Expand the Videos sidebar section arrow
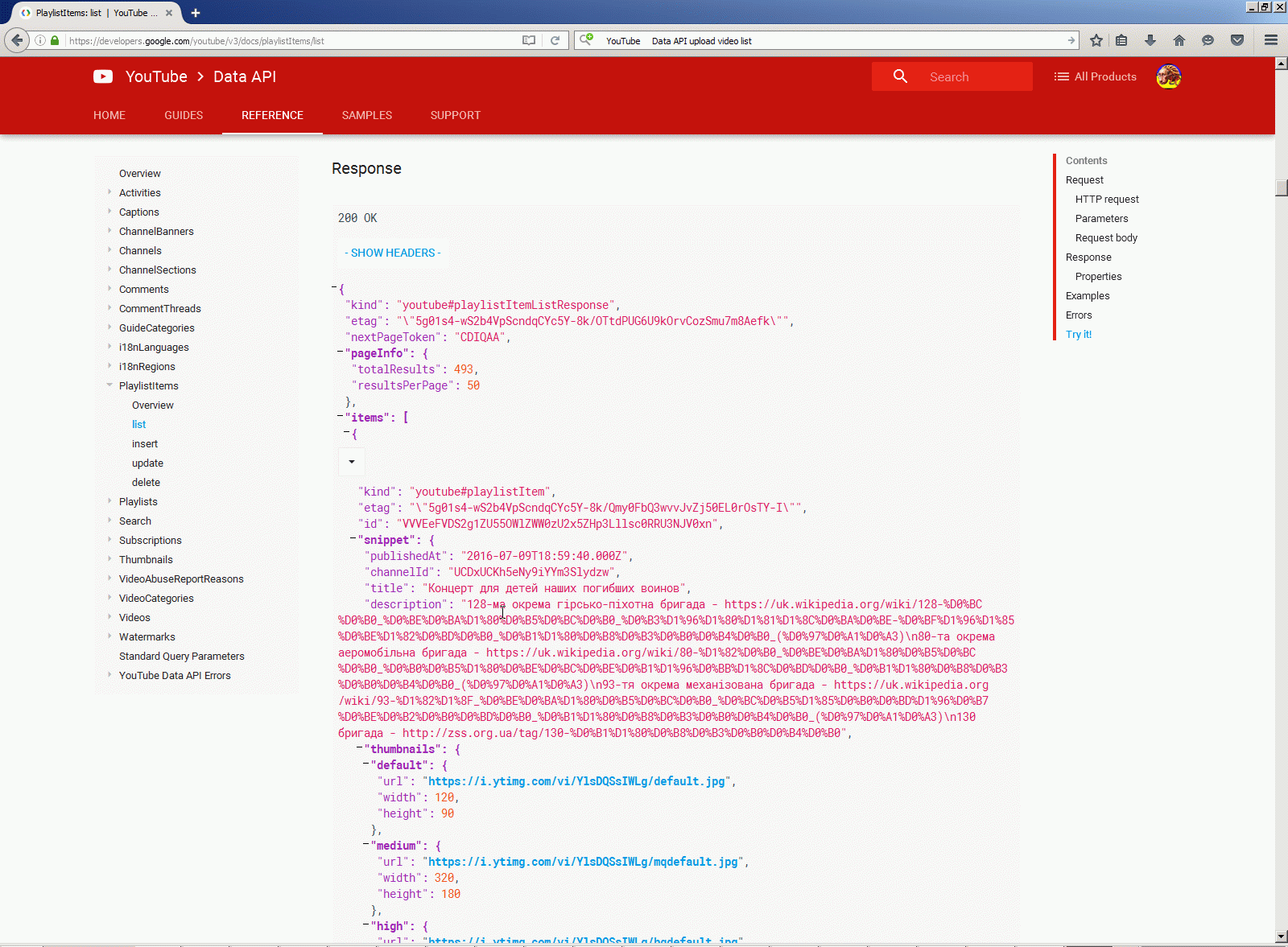The height and width of the screenshot is (947, 1288). click(x=109, y=617)
